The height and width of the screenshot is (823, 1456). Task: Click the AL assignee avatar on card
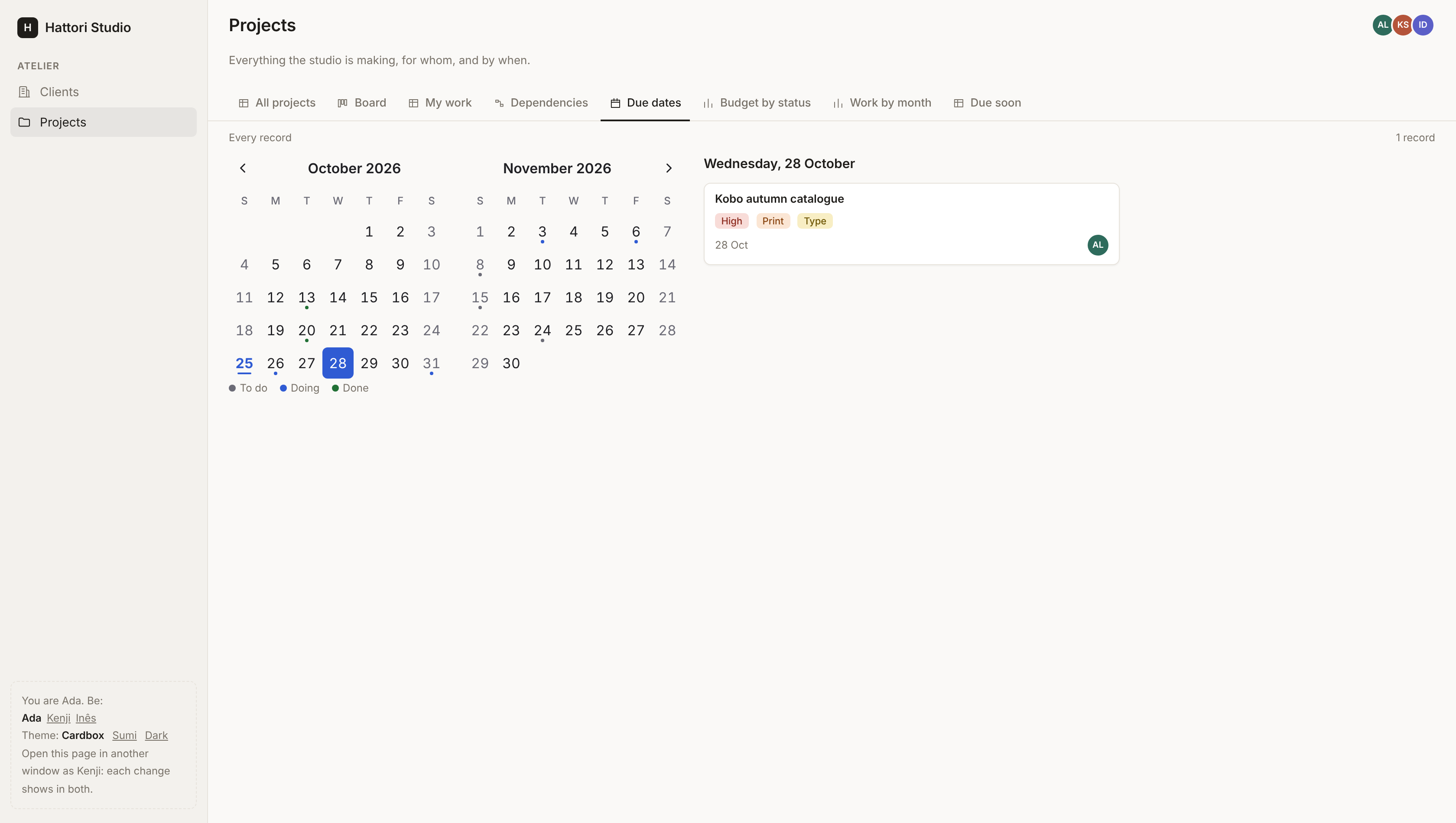point(1098,245)
